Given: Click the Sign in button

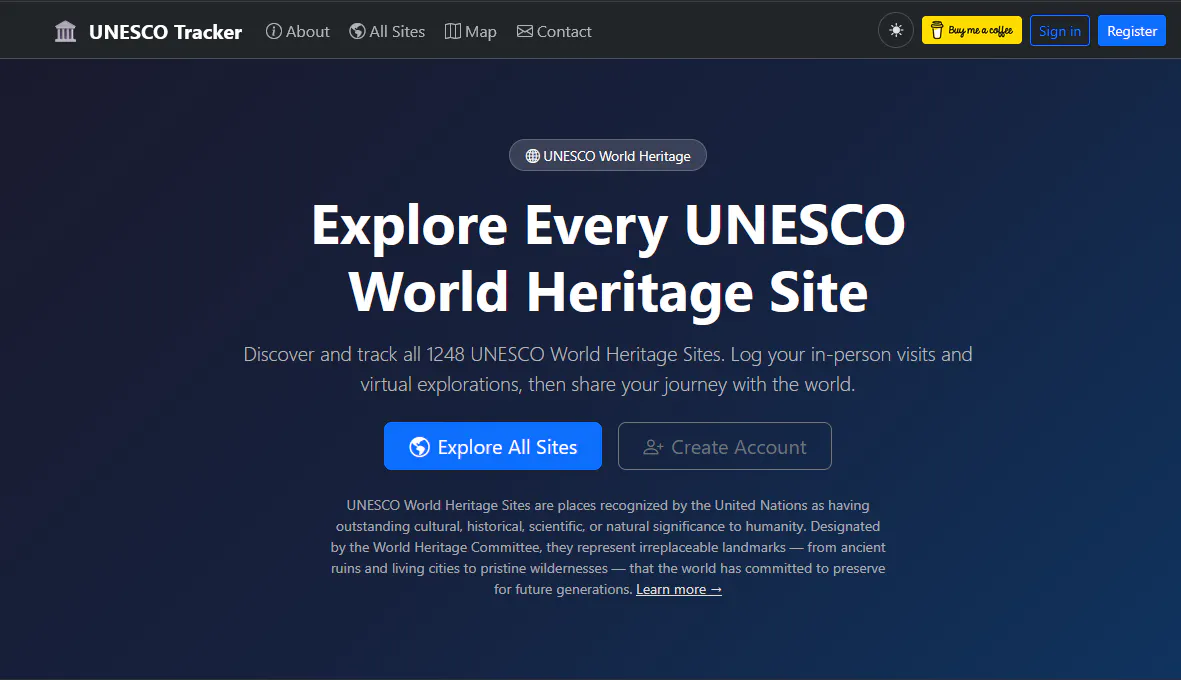Looking at the screenshot, I should coord(1059,31).
